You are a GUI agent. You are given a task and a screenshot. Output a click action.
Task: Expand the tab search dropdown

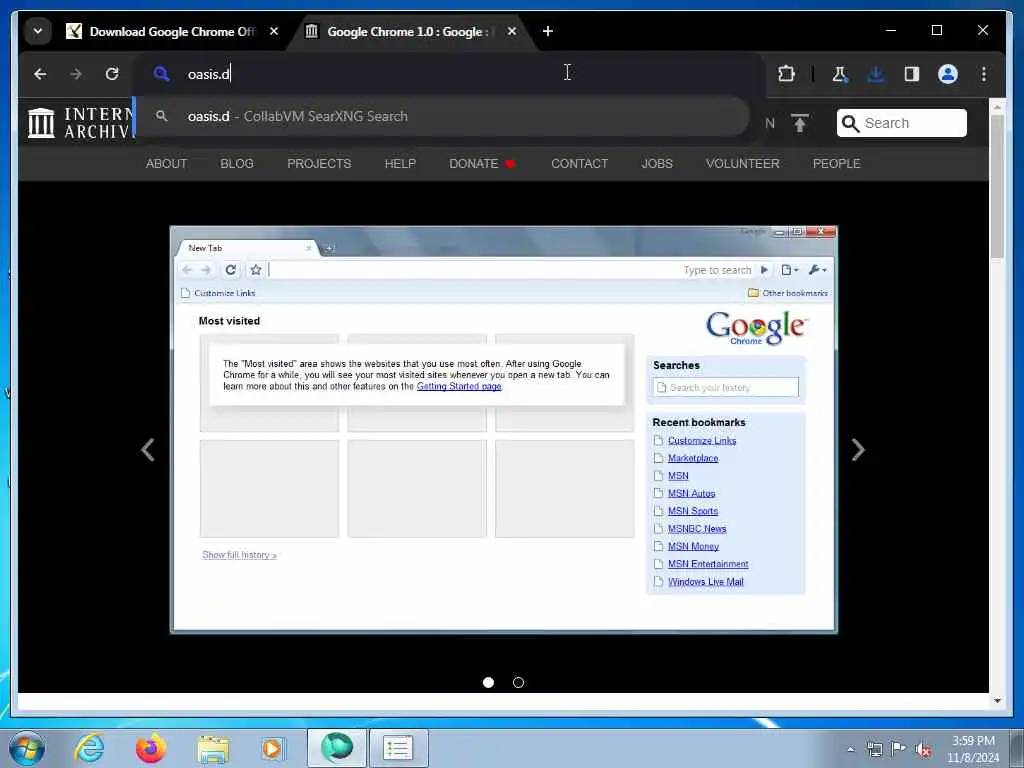(x=38, y=31)
